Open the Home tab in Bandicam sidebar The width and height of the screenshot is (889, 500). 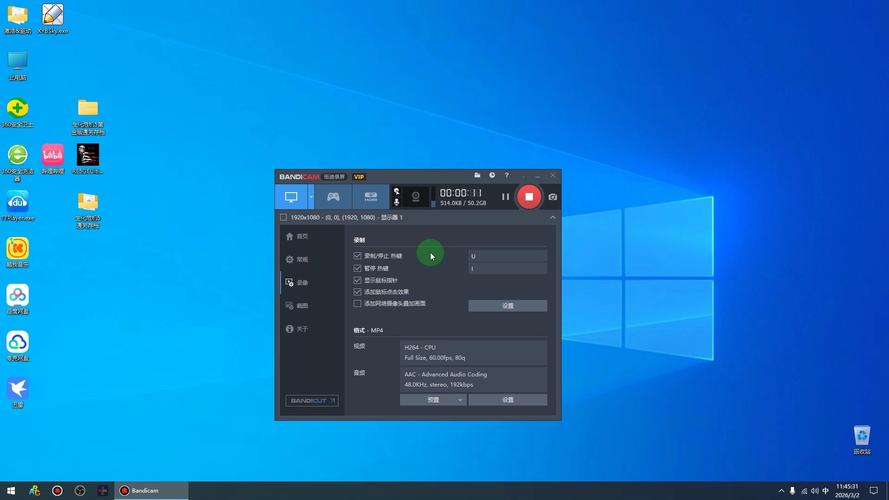point(297,236)
